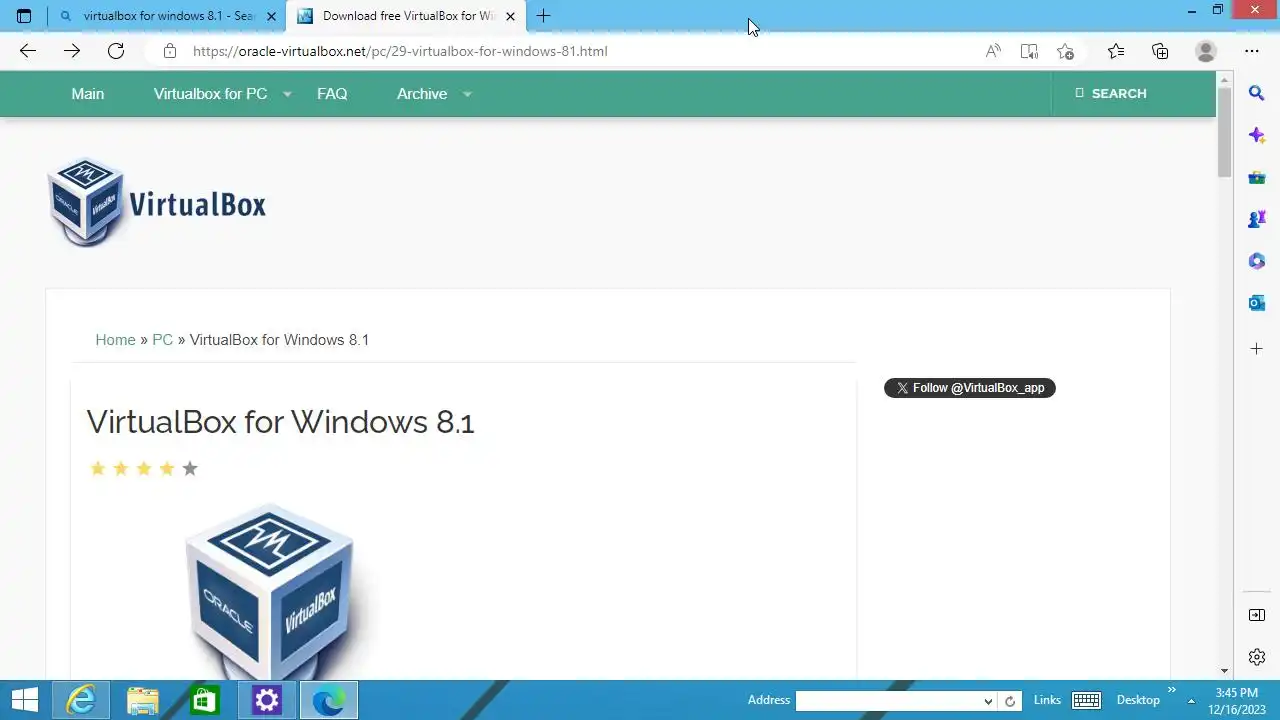Click the Windows Start button

pyautogui.click(x=24, y=700)
